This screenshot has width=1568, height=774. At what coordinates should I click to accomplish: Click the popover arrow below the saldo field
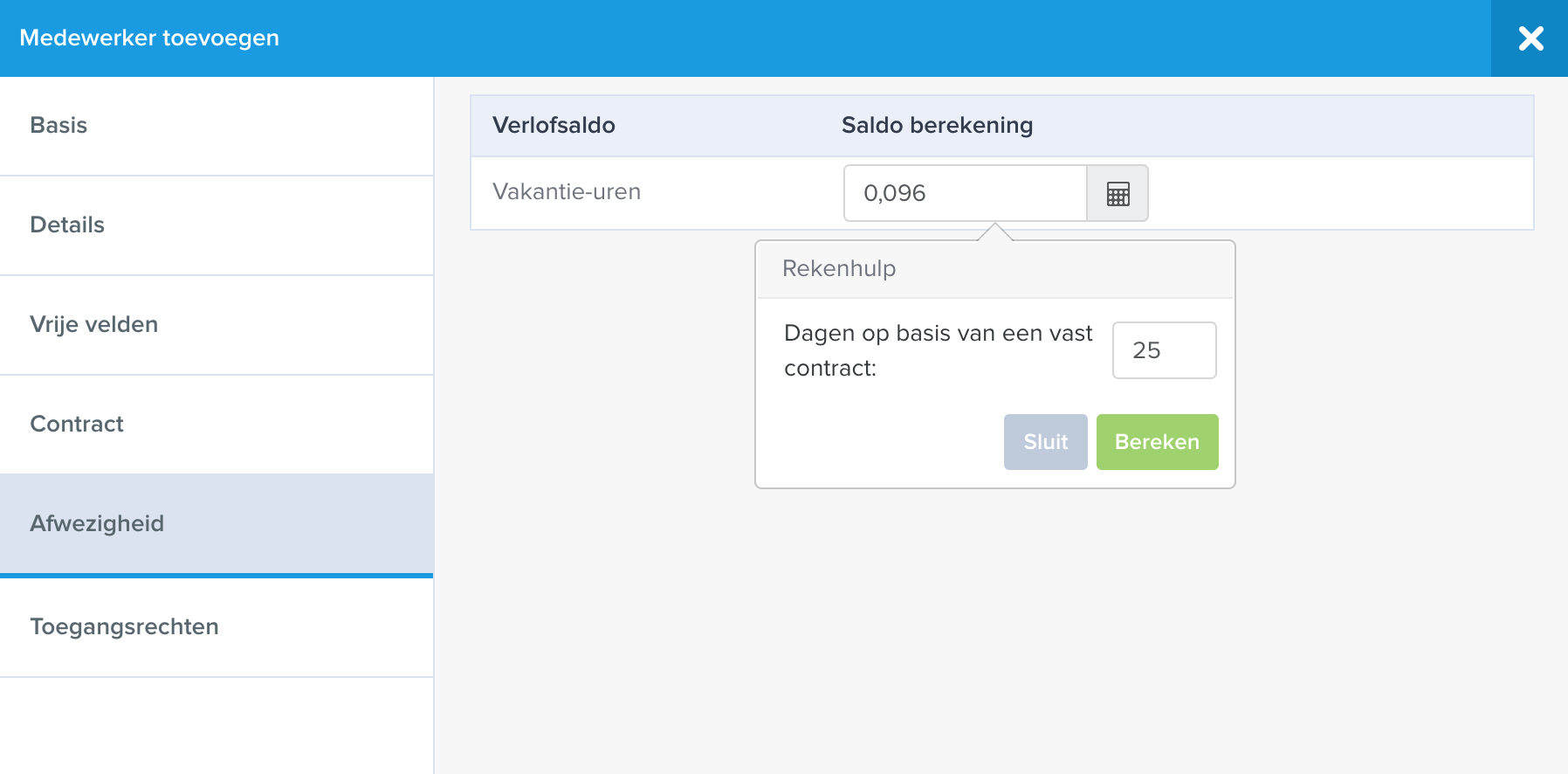pyautogui.click(x=995, y=232)
